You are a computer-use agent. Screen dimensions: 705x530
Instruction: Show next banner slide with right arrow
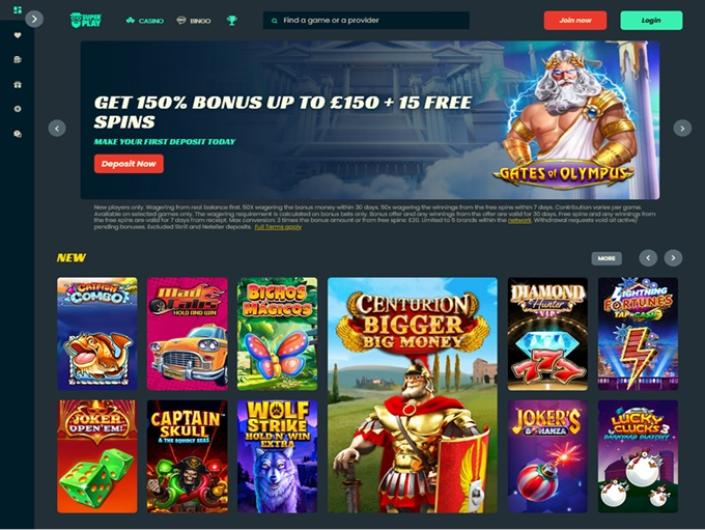point(682,128)
